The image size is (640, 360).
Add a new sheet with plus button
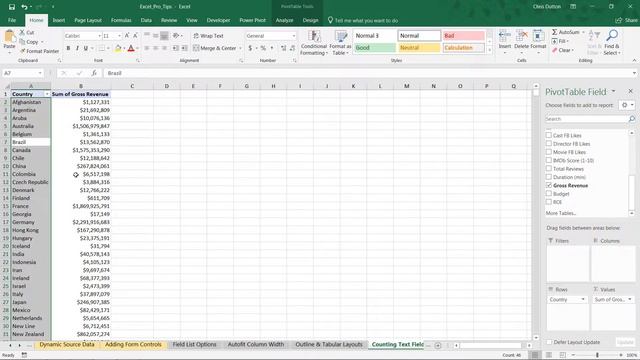(438, 345)
